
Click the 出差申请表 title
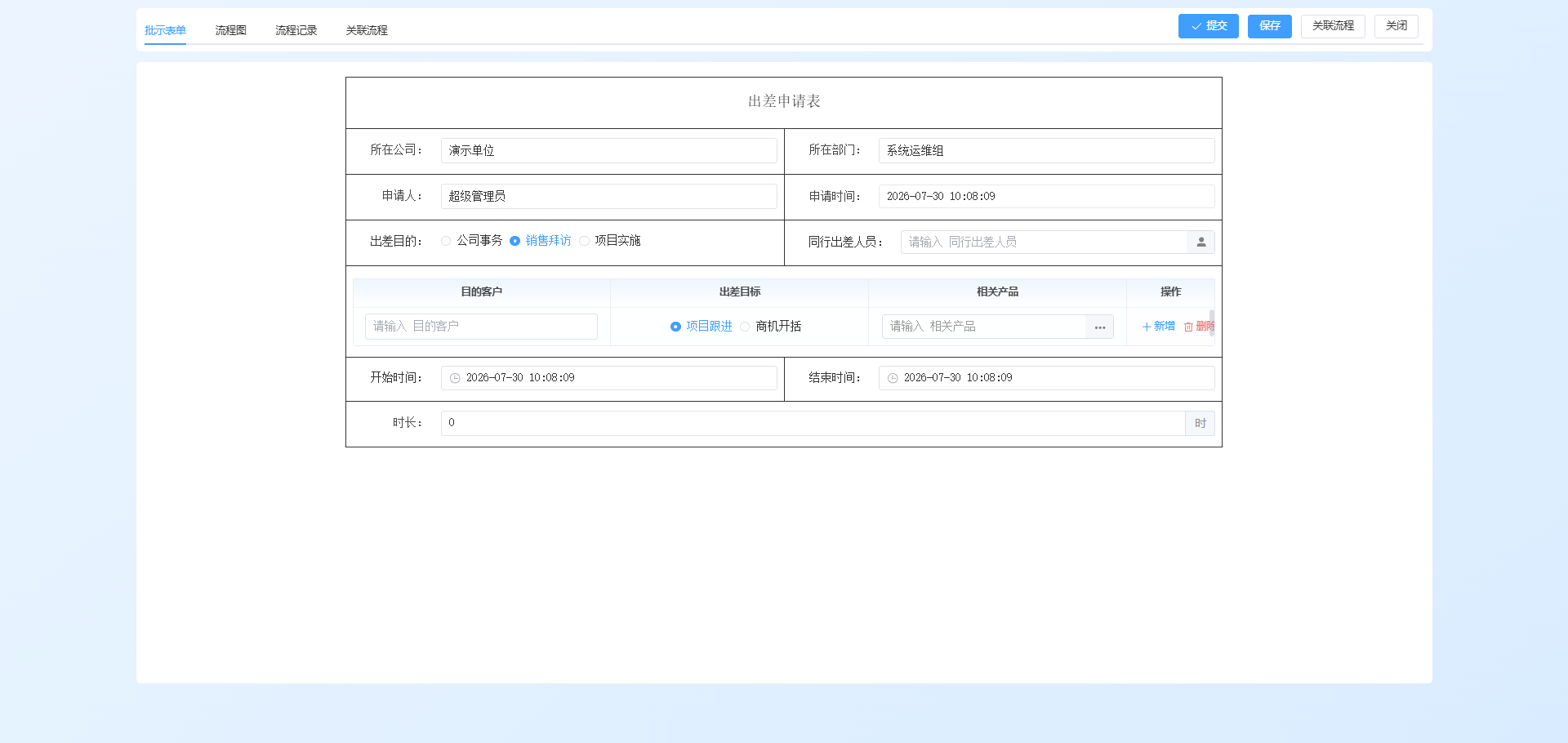click(784, 101)
